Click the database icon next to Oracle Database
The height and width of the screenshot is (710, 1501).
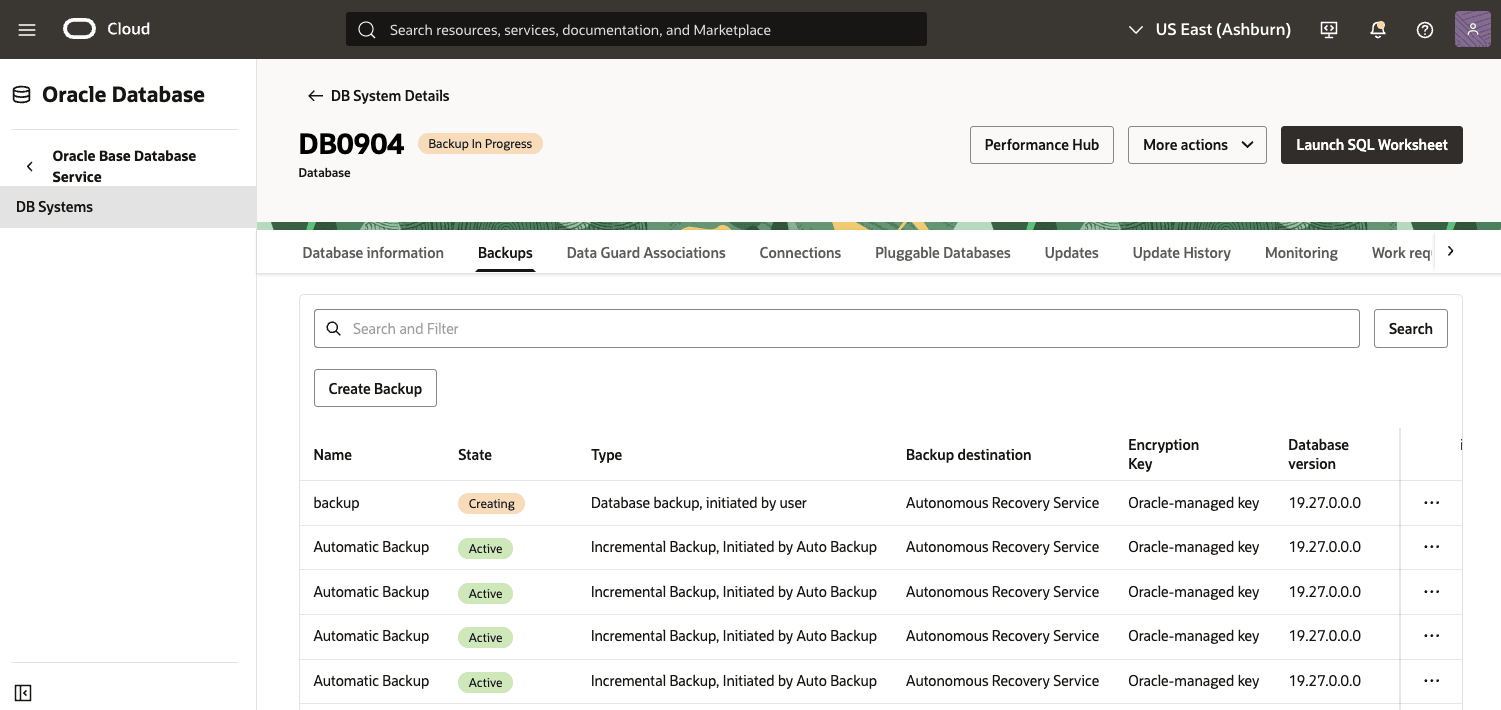tap(20, 93)
